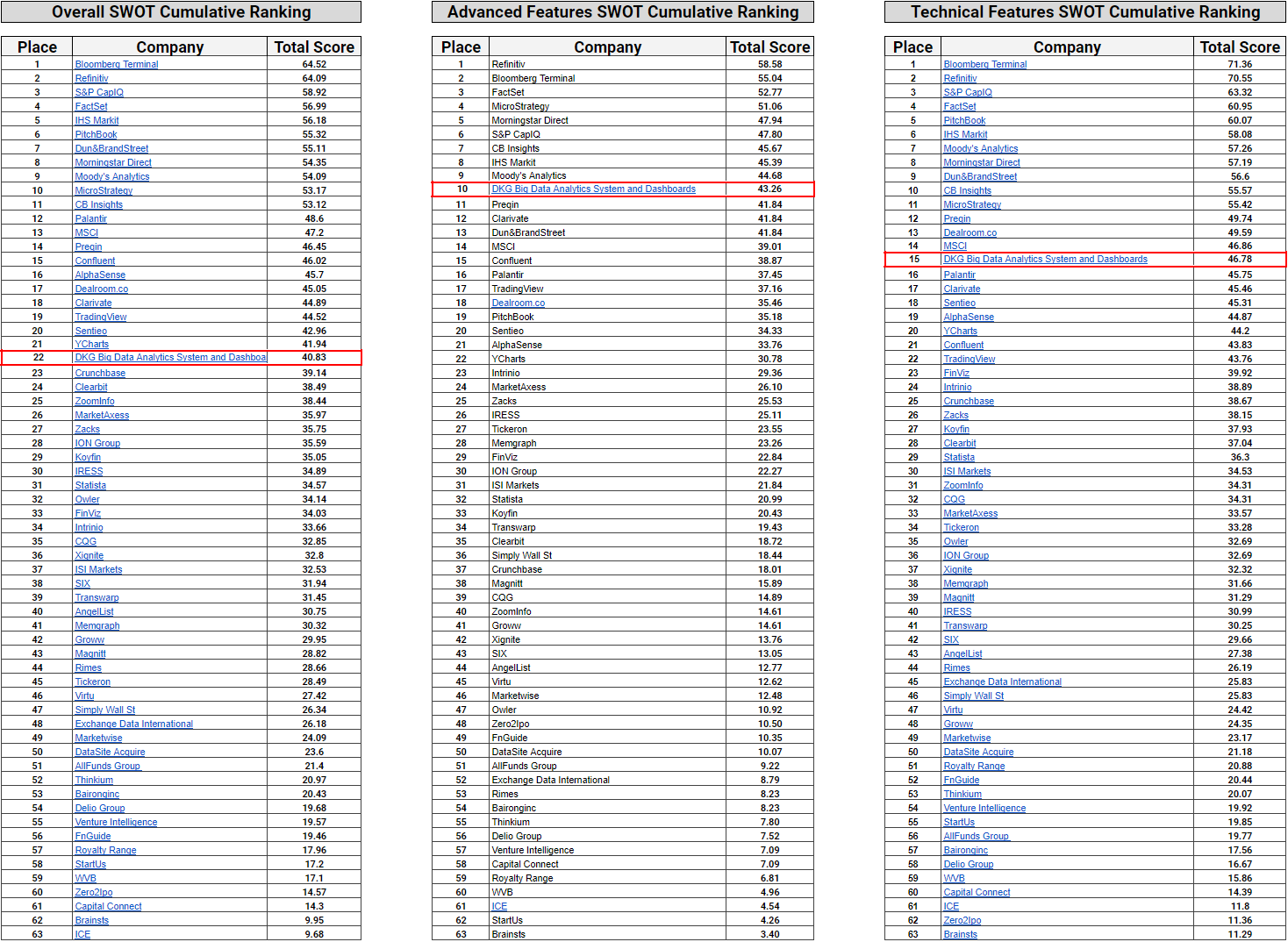
Task: Open ICE link in Advanced Features table
Action: pyautogui.click(x=499, y=906)
